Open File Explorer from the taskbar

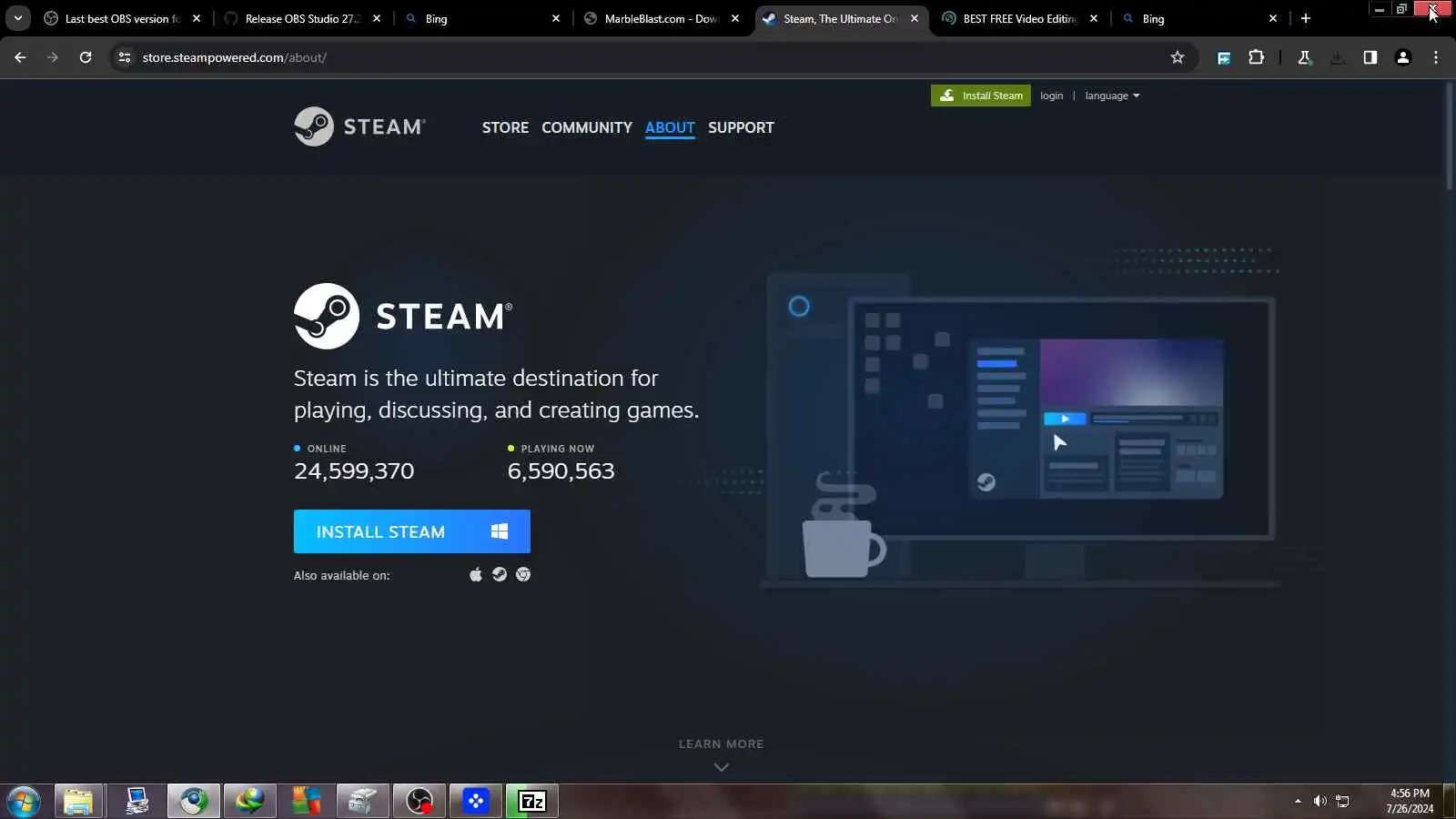click(x=78, y=801)
